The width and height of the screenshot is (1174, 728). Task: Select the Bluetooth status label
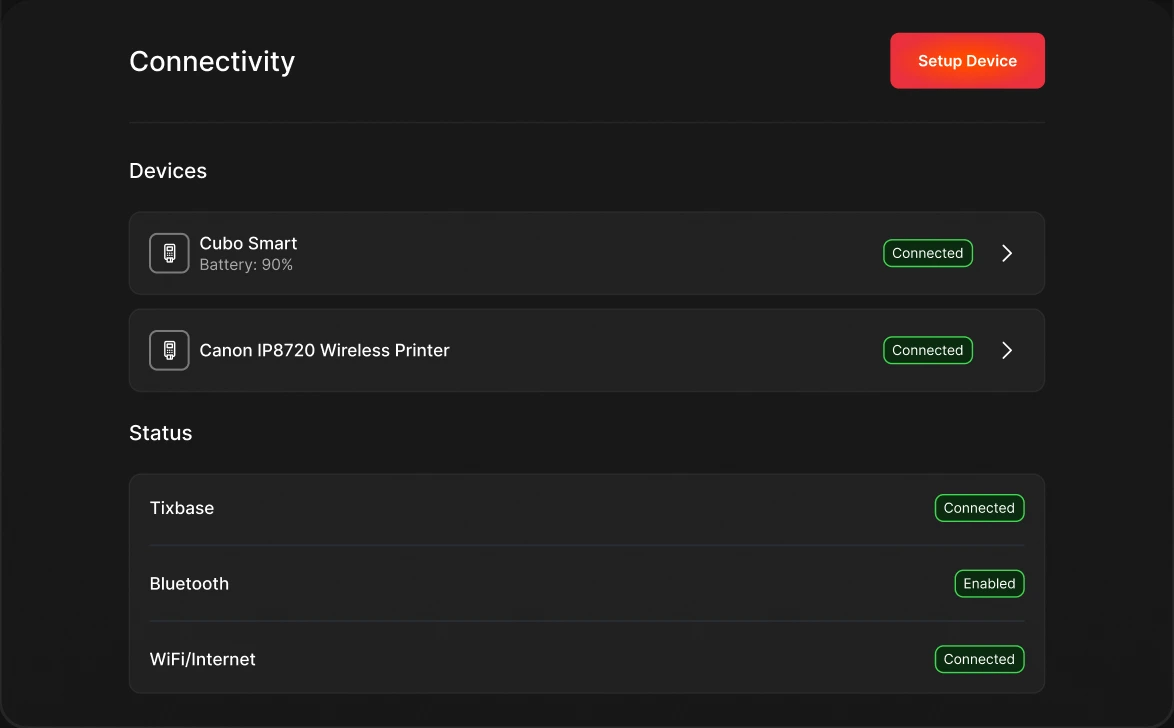[189, 583]
